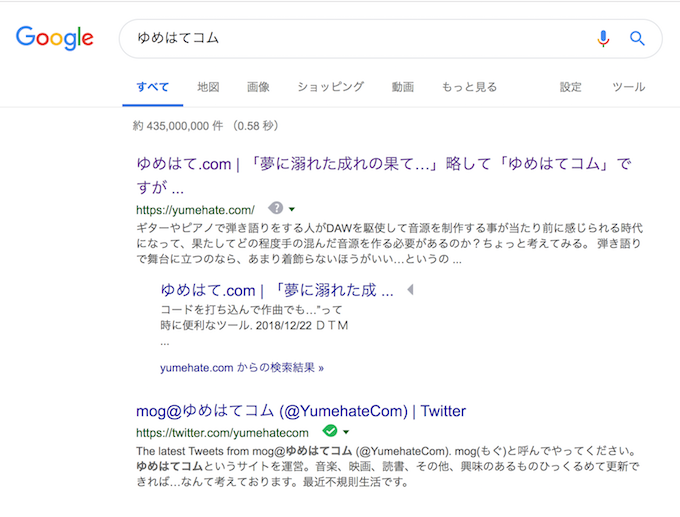The image size is (680, 517).
Task: Open the もっと見る menu
Action: click(469, 87)
